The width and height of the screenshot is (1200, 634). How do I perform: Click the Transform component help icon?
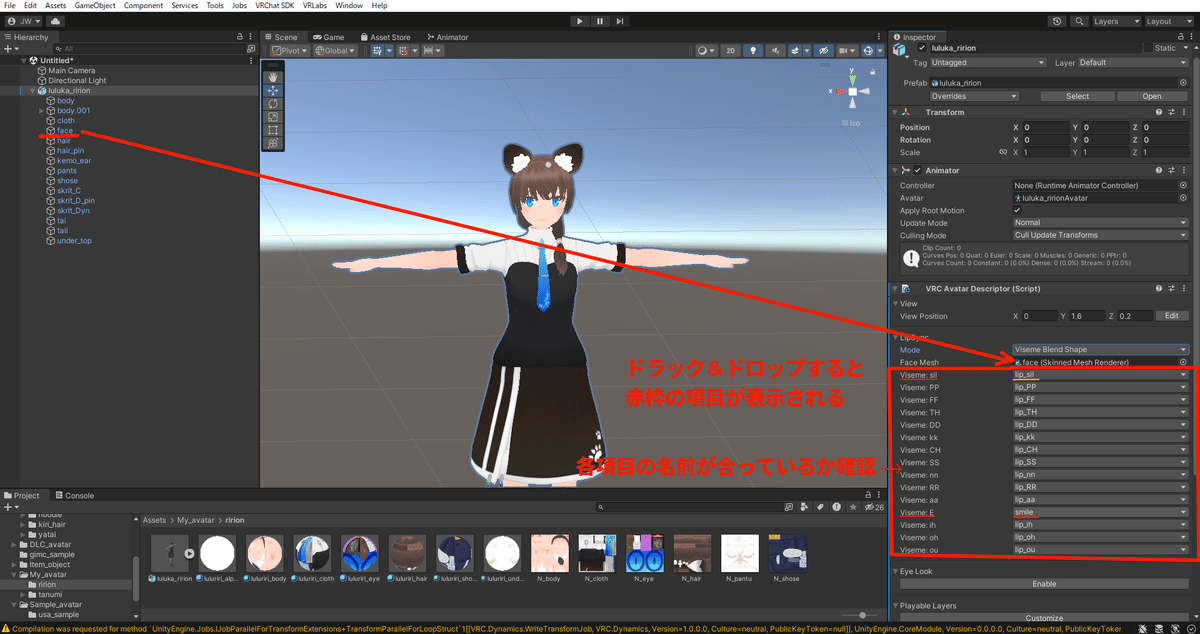tap(1158, 113)
